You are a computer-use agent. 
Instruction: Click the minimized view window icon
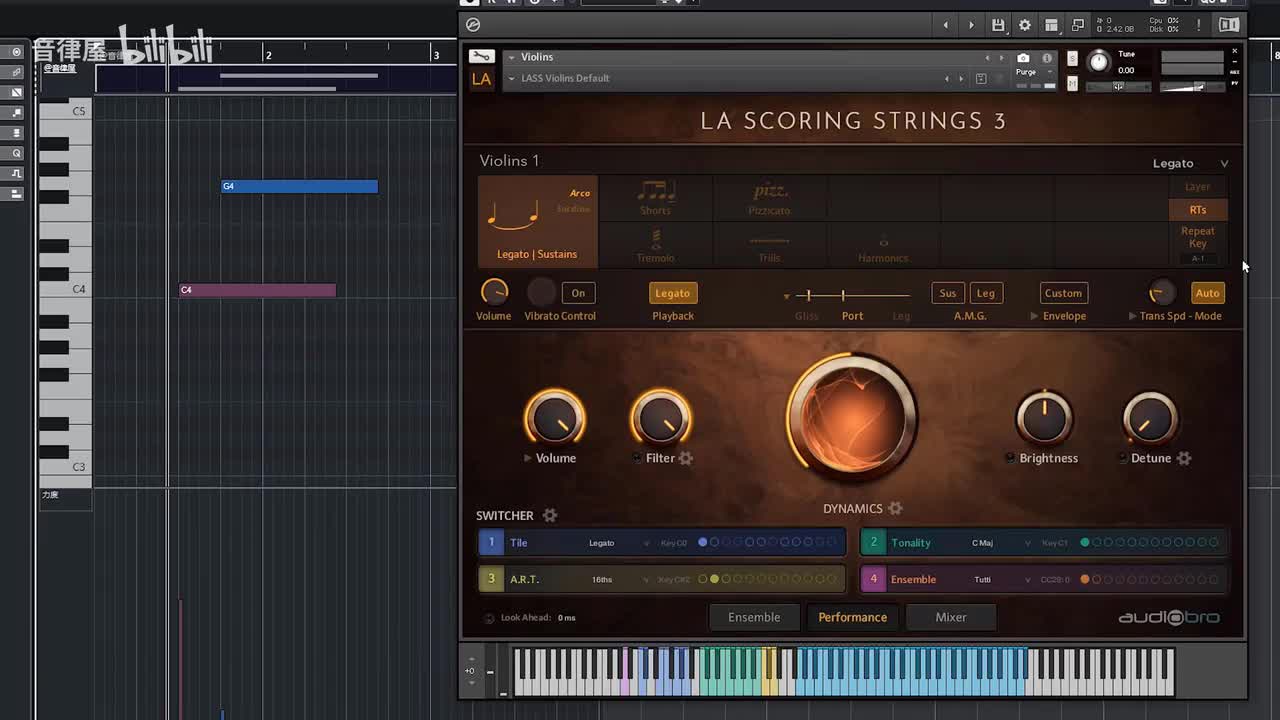(1078, 25)
